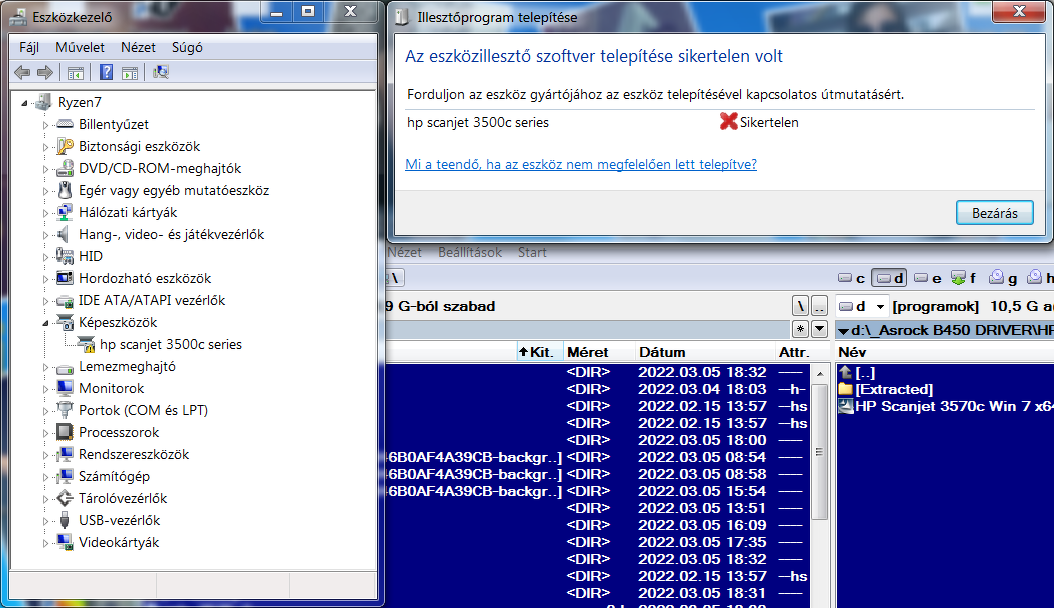Select the Hordozható eszközök icon

click(x=65, y=278)
